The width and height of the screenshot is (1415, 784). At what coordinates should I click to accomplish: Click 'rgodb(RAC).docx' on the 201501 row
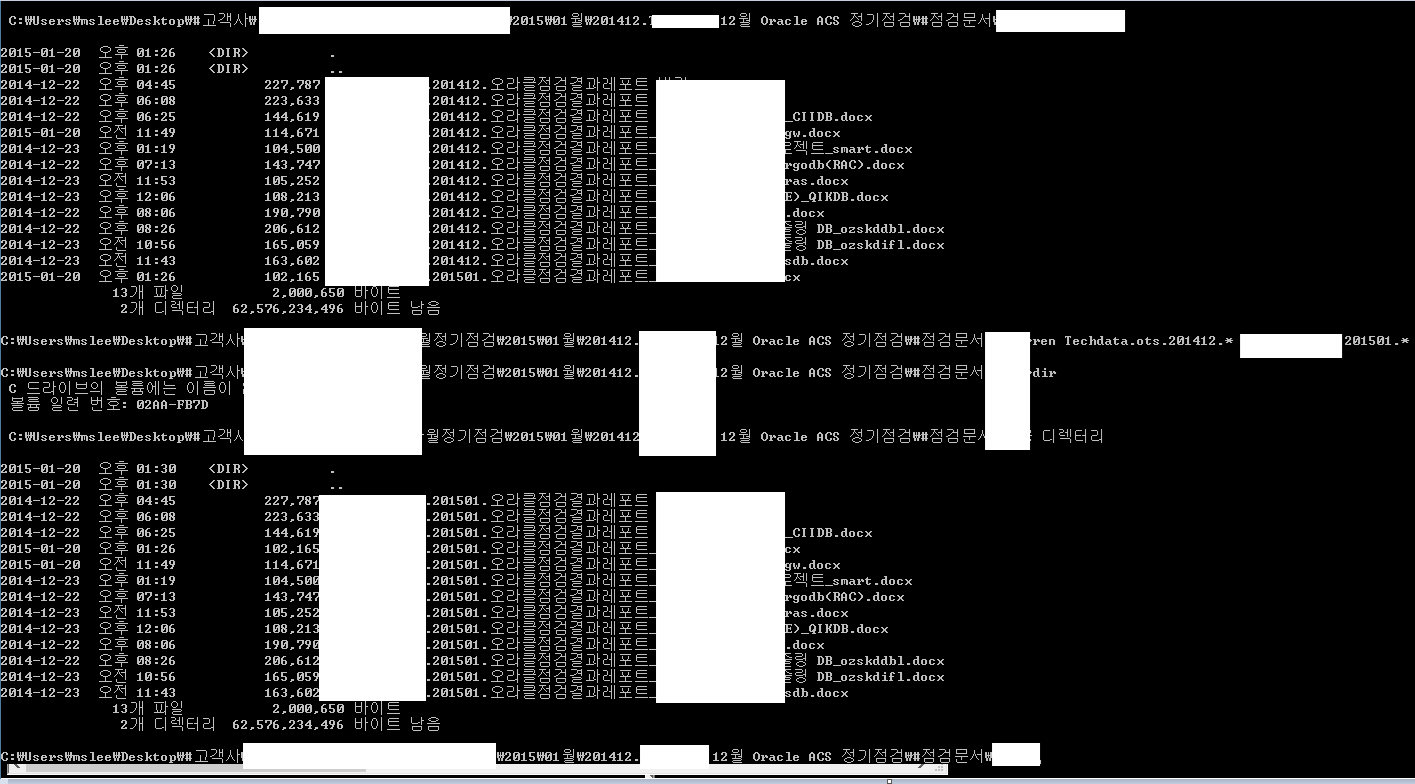pyautogui.click(x=845, y=597)
